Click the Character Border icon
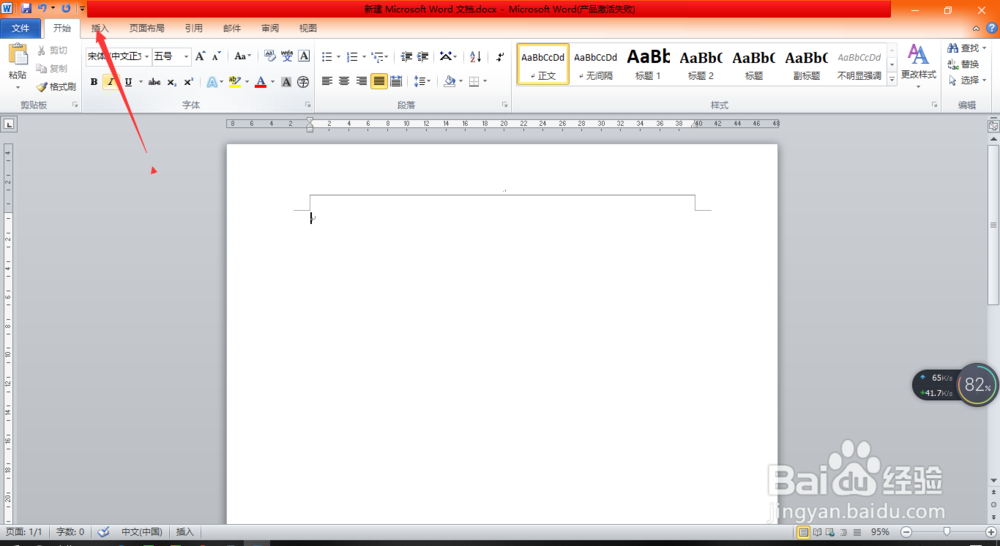The image size is (1000, 546). coord(304,56)
